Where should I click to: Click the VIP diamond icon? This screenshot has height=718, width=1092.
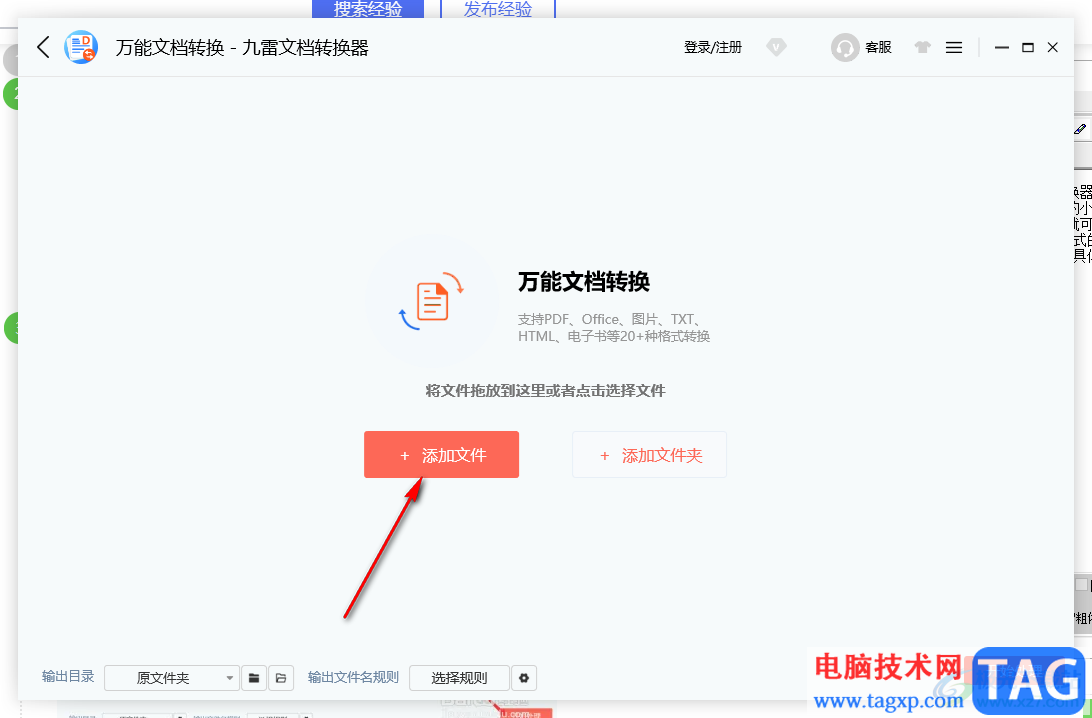click(776, 47)
